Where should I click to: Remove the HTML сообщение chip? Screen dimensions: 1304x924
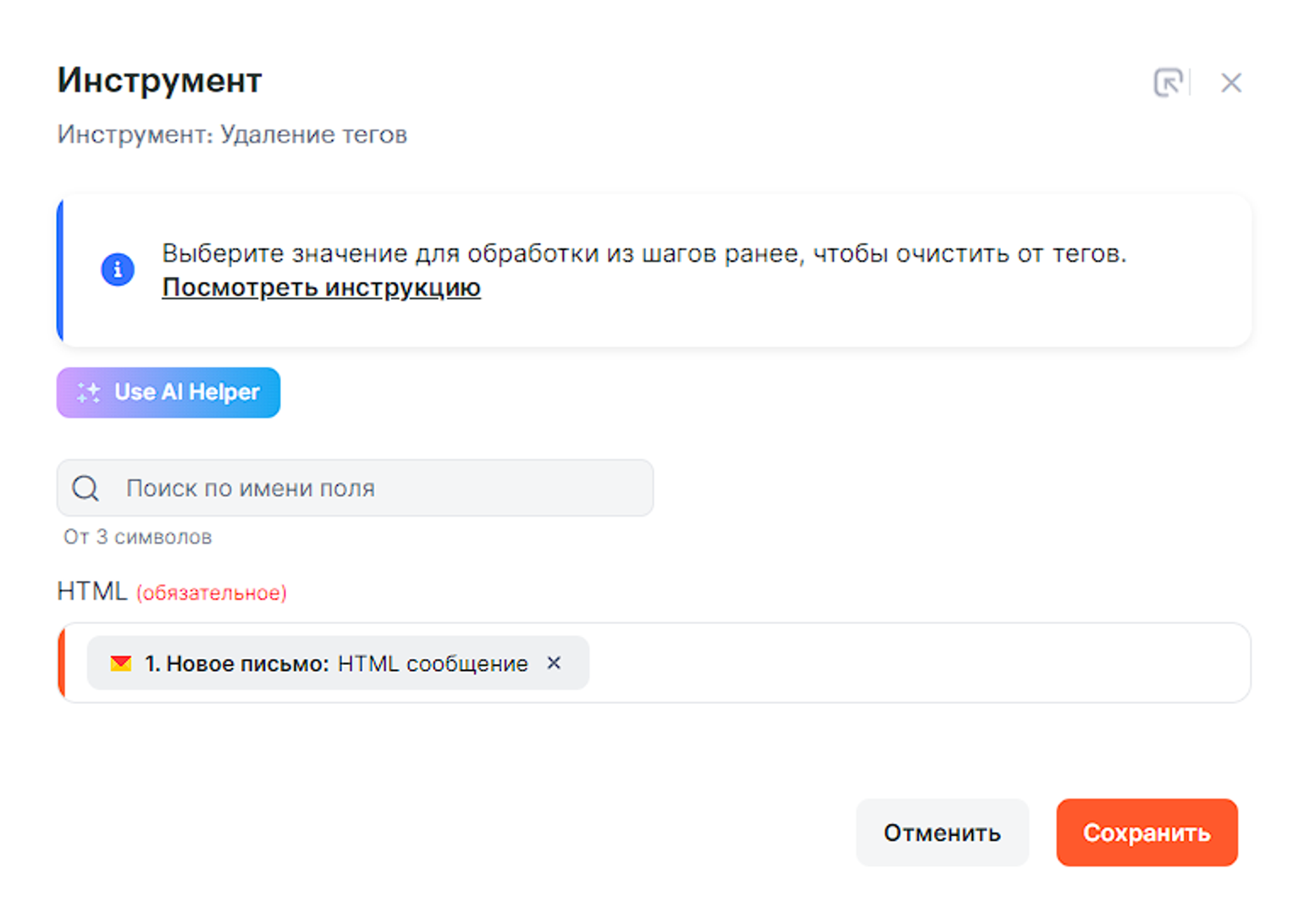[554, 662]
